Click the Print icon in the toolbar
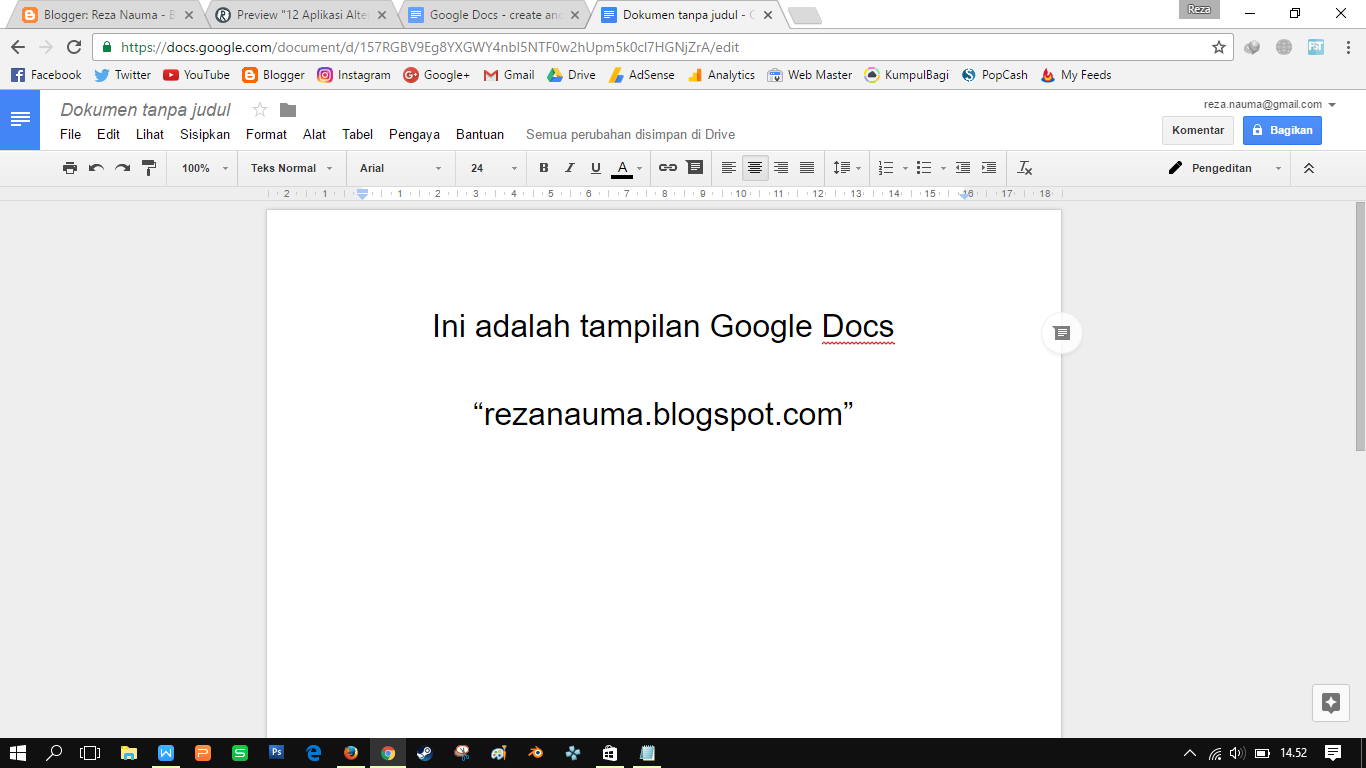The image size is (1366, 768). click(70, 167)
